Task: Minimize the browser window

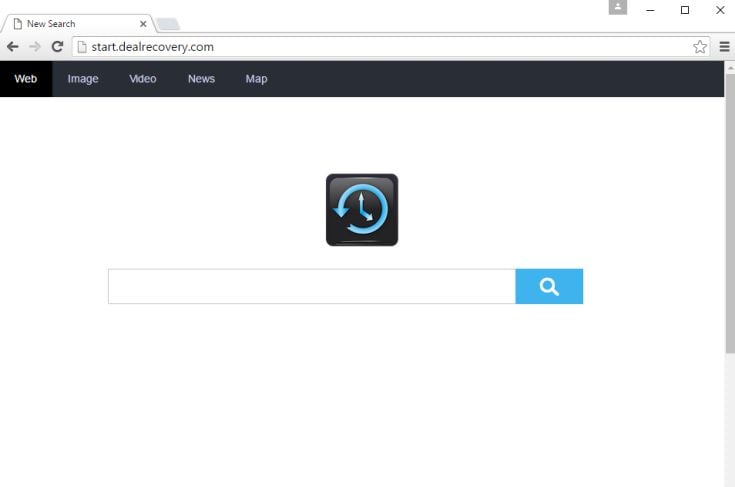Action: click(x=650, y=10)
